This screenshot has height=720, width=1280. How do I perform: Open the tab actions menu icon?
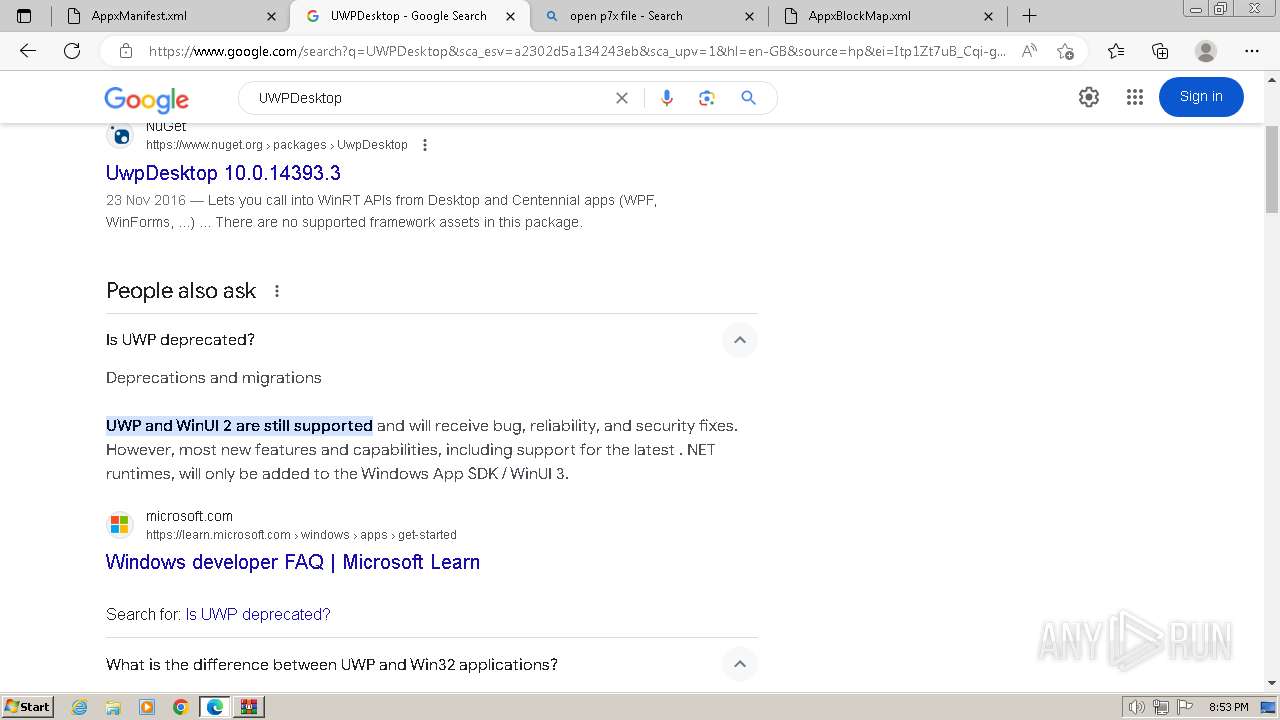pyautogui.click(x=25, y=16)
